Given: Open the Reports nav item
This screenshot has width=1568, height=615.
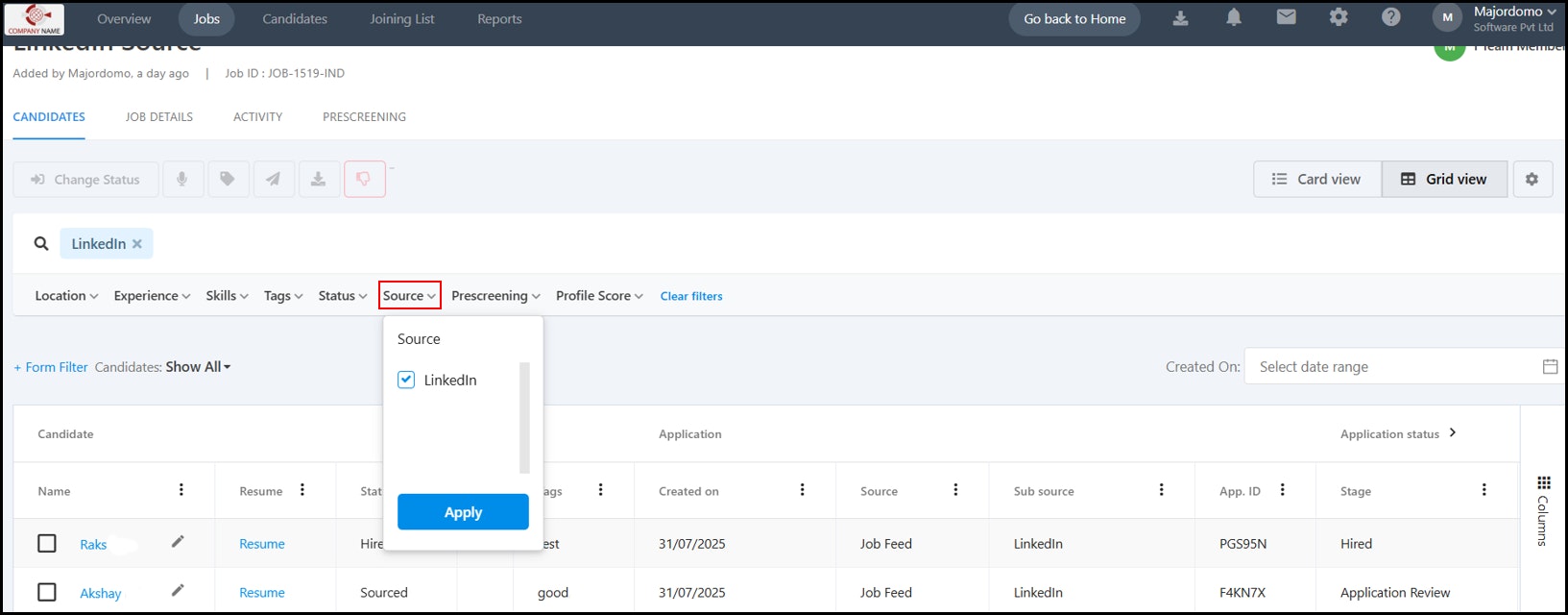Looking at the screenshot, I should (499, 19).
